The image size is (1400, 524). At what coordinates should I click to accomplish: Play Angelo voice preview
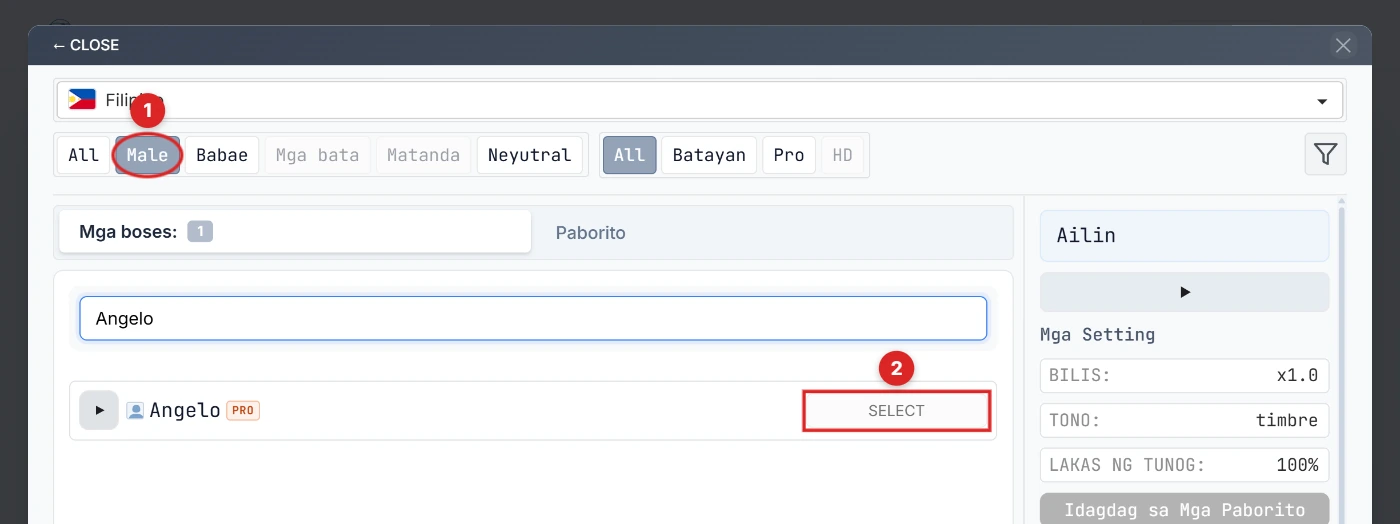tap(99, 410)
